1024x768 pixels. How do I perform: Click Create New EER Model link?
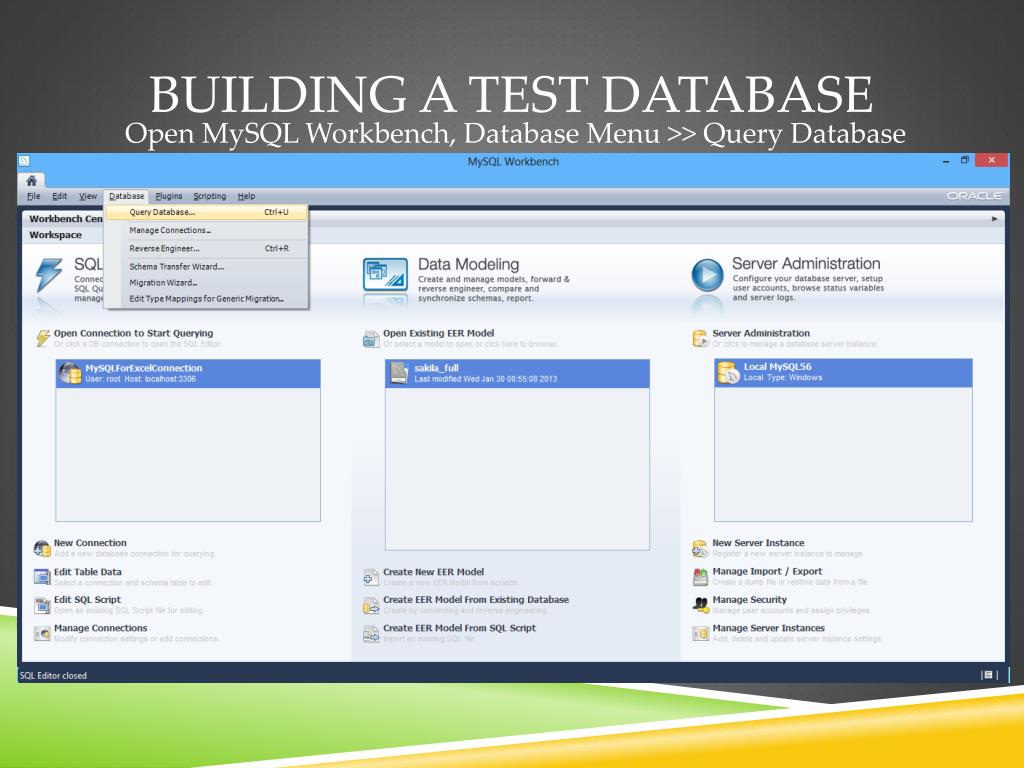click(x=434, y=571)
